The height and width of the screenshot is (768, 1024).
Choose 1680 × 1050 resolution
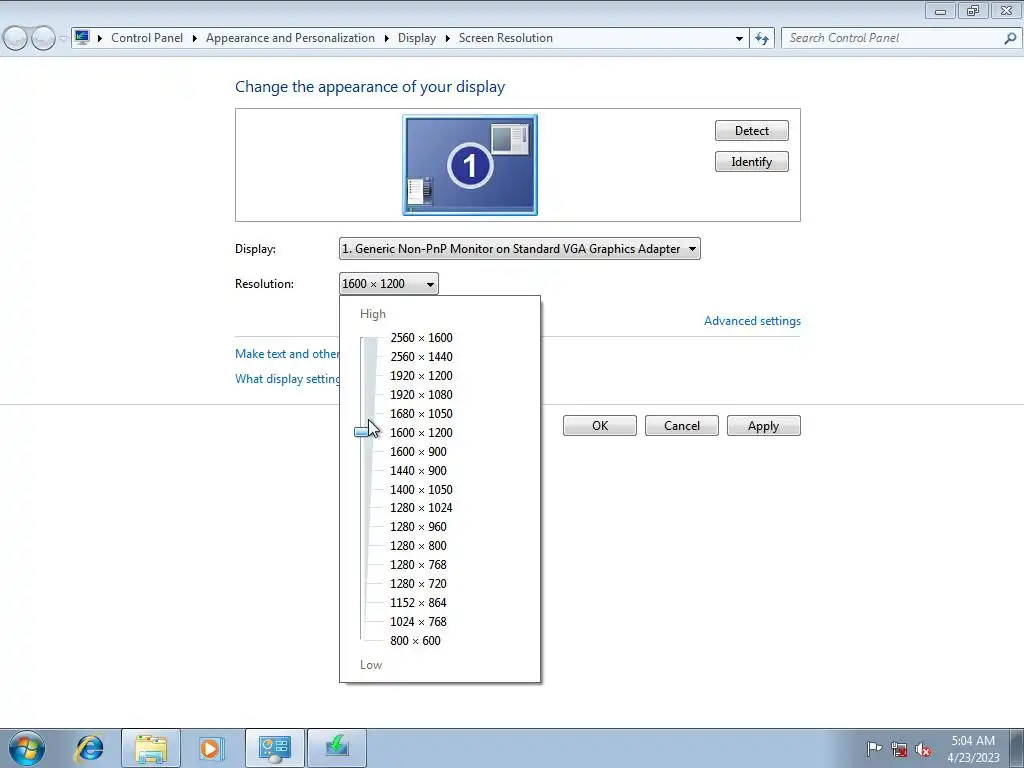[x=421, y=413]
